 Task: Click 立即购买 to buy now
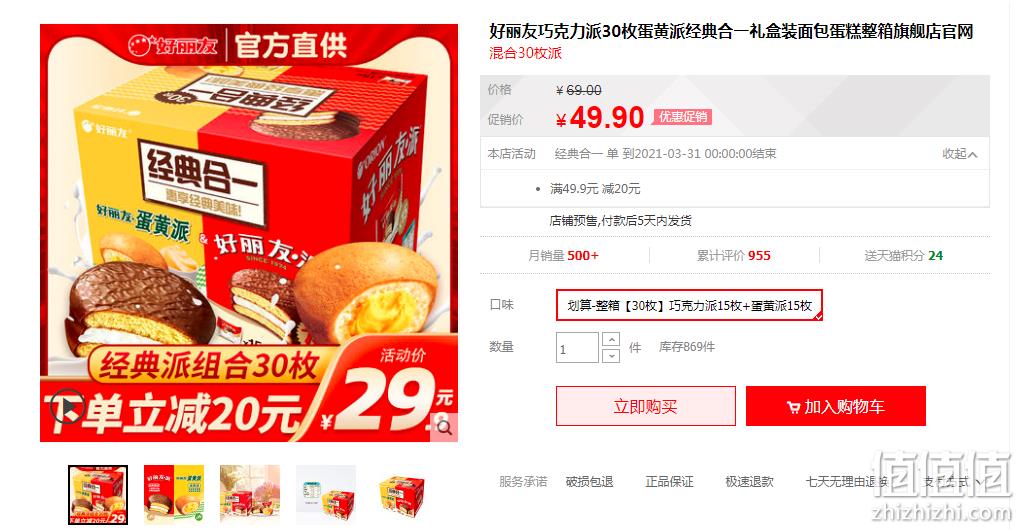click(x=645, y=406)
